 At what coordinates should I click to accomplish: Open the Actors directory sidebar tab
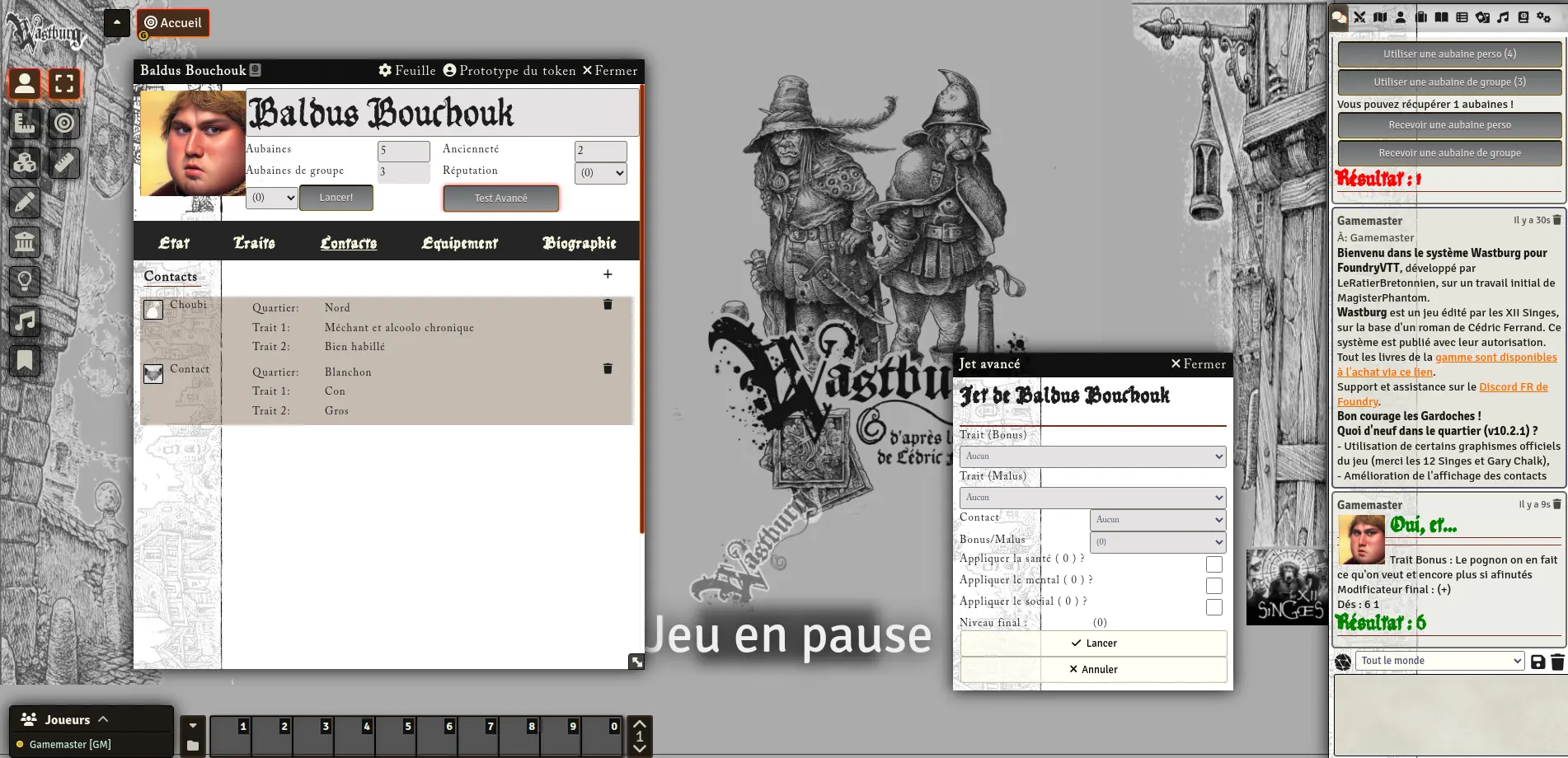coord(1401,17)
